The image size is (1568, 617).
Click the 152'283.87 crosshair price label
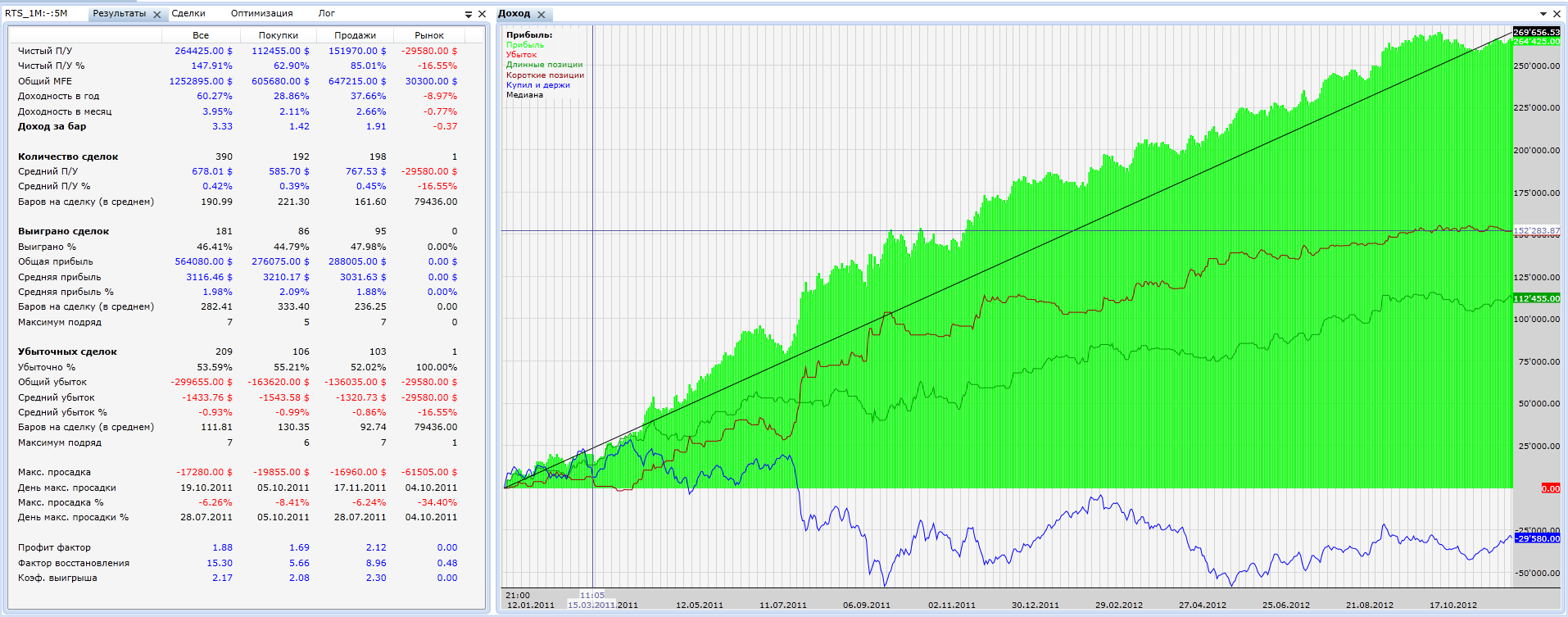(1536, 231)
